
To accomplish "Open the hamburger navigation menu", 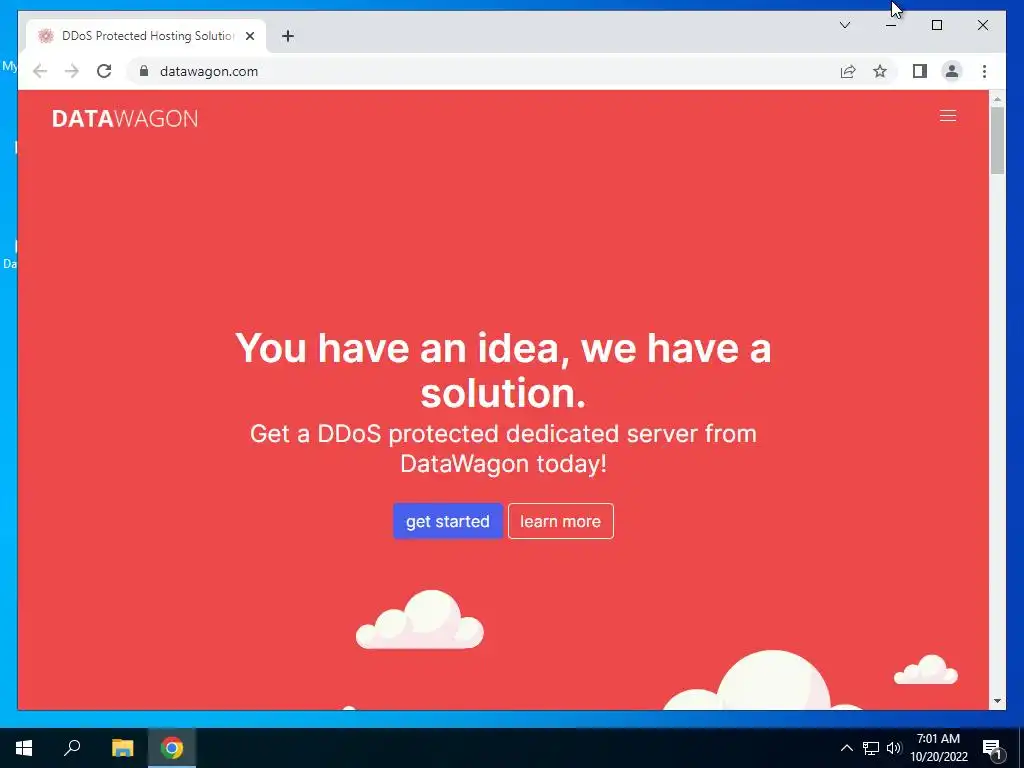I will [948, 116].
